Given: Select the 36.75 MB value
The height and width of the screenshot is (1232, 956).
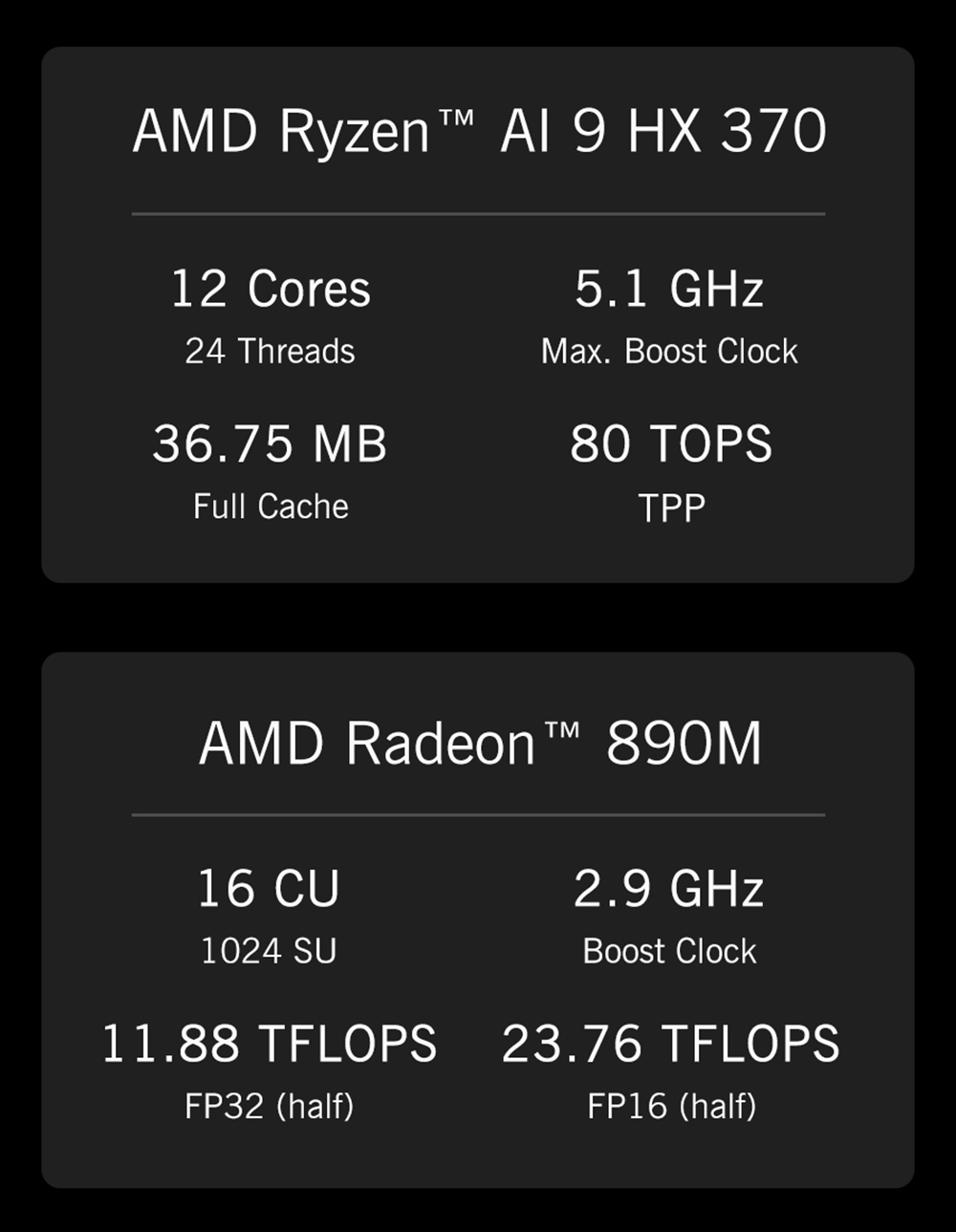Looking at the screenshot, I should (x=270, y=444).
